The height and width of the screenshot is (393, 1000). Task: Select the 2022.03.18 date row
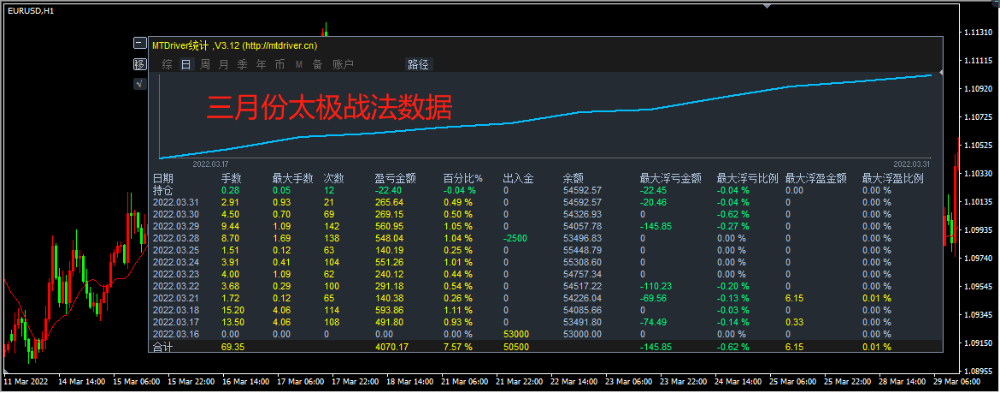coord(175,310)
